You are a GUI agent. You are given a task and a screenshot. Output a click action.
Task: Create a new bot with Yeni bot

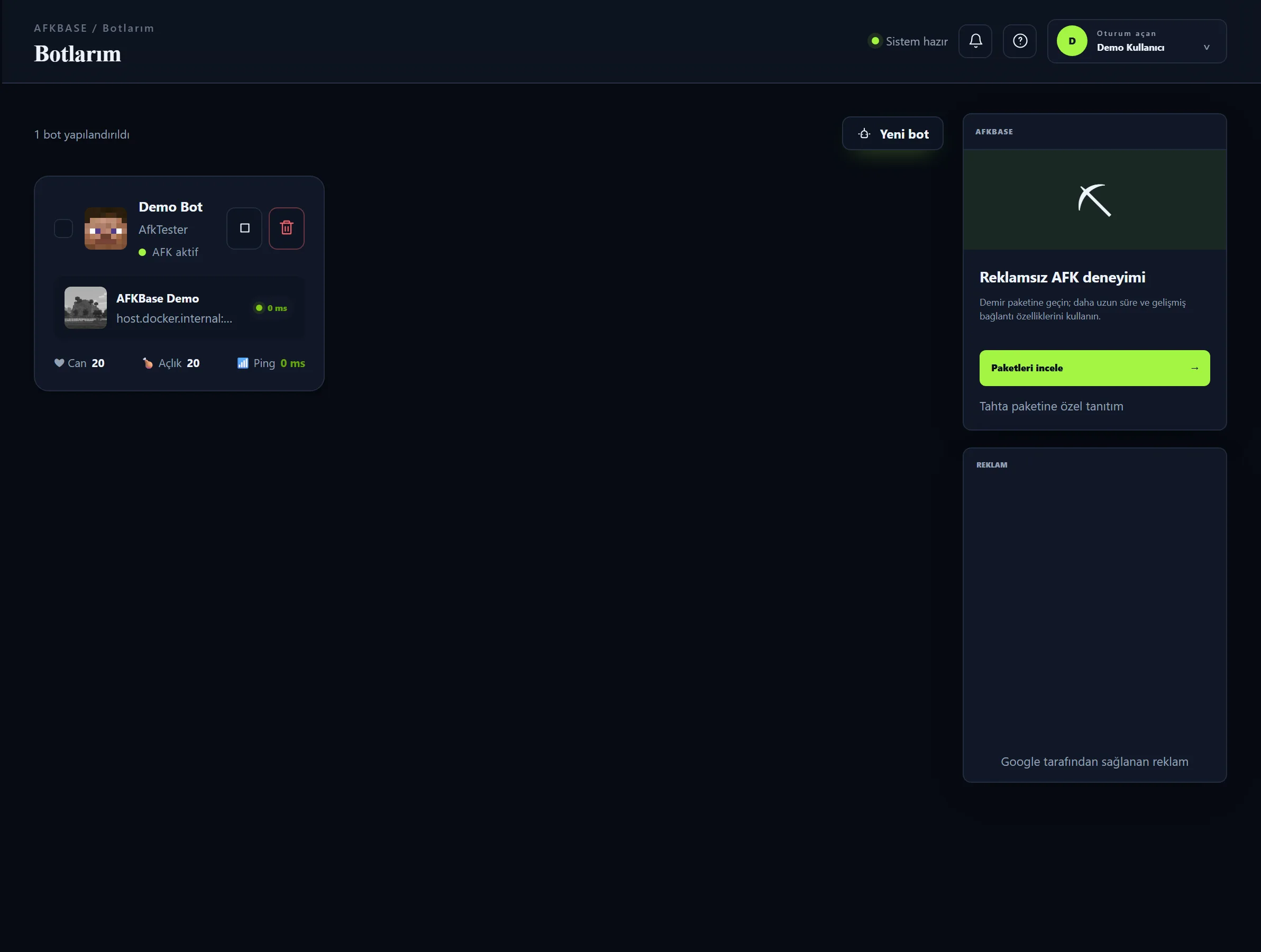pyautogui.click(x=892, y=134)
